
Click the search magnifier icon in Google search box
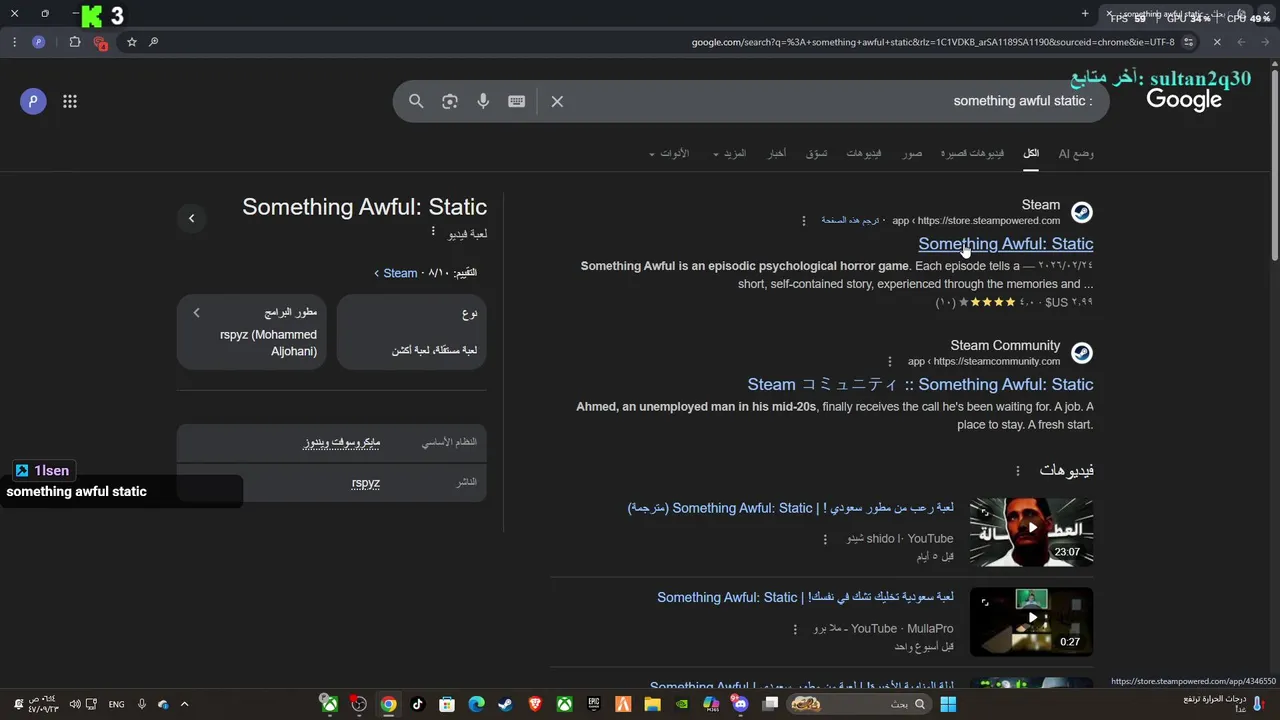click(416, 101)
